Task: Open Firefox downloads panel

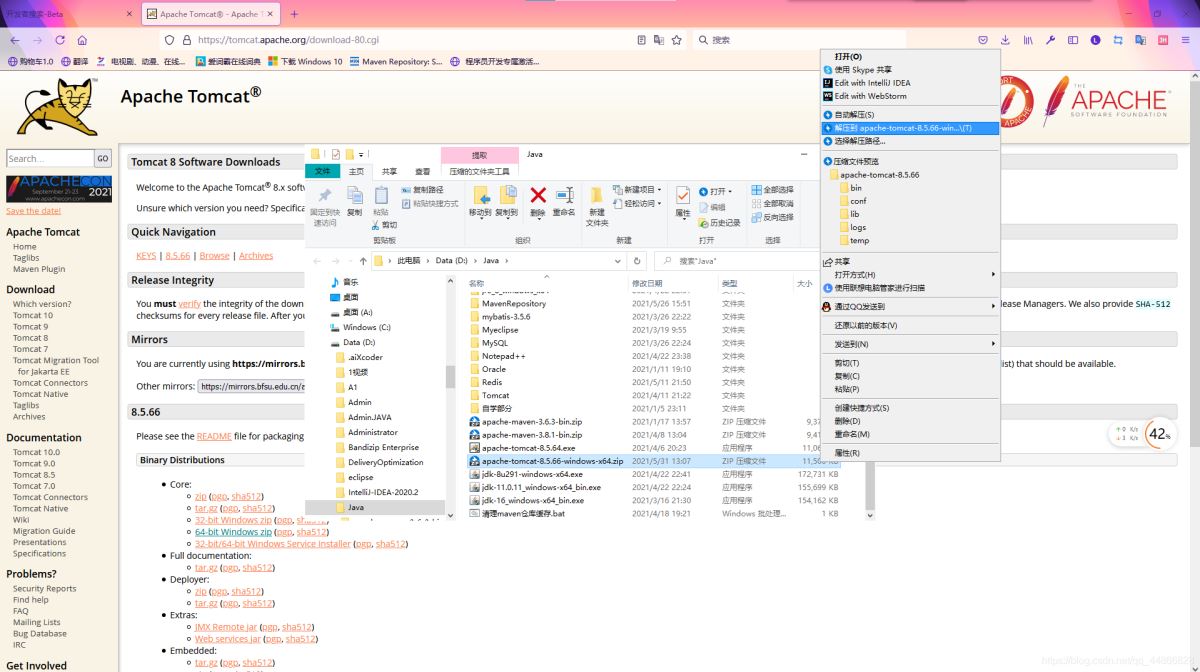Action: 1005,40
